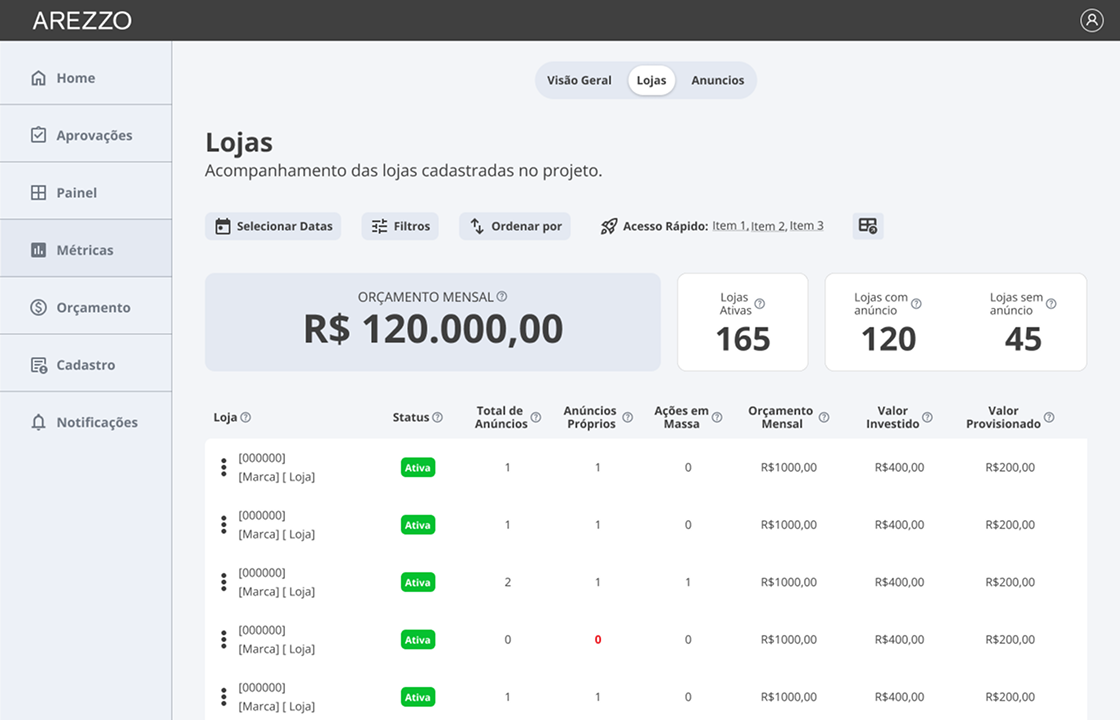The height and width of the screenshot is (720, 1120).
Task: Switch to Visão Geral tab
Action: [579, 80]
